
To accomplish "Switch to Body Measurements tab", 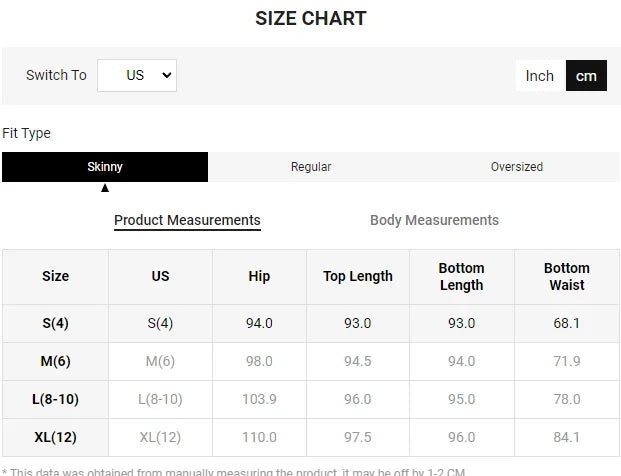I will click(x=434, y=221).
